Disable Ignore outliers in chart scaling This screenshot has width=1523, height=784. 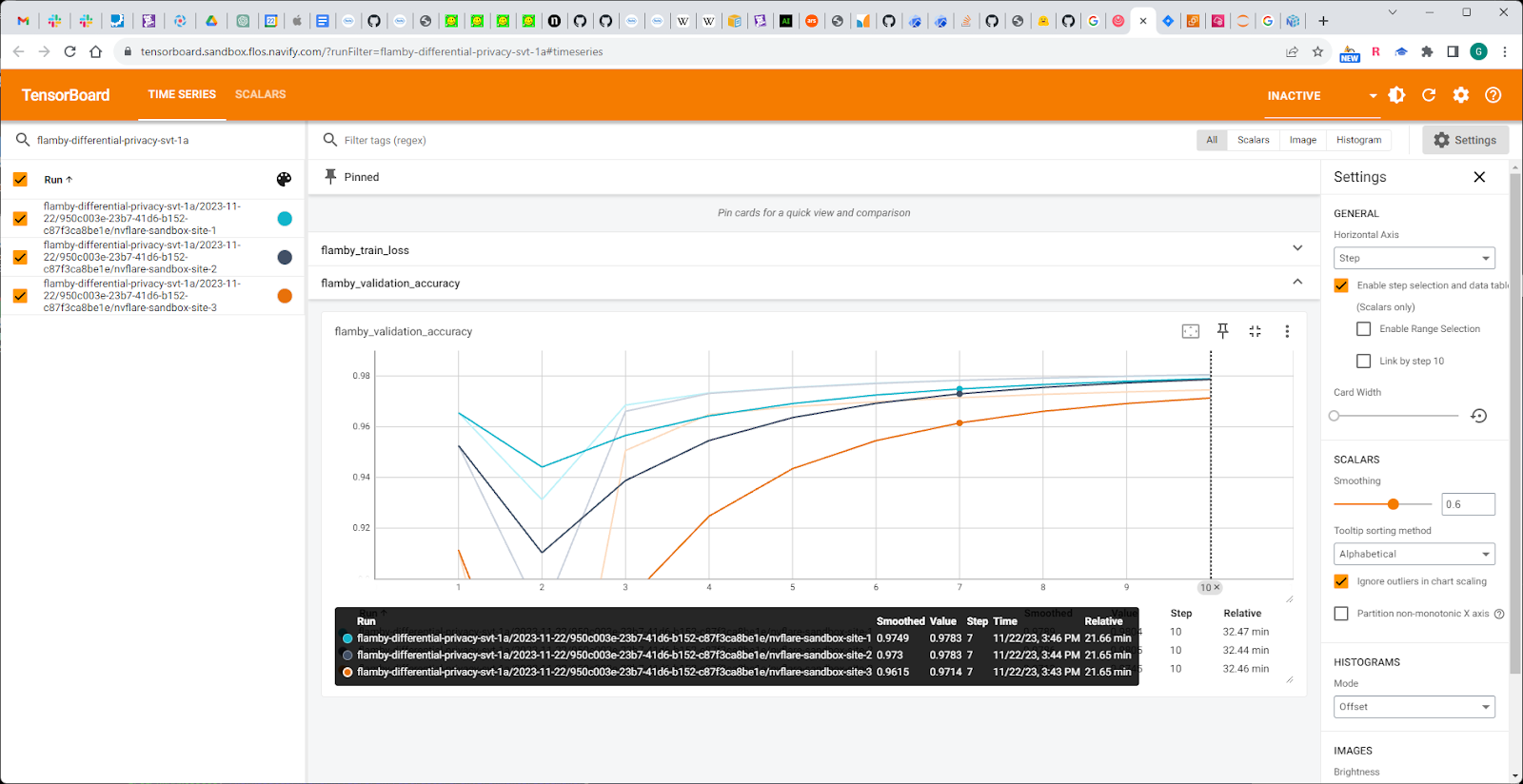point(1341,581)
